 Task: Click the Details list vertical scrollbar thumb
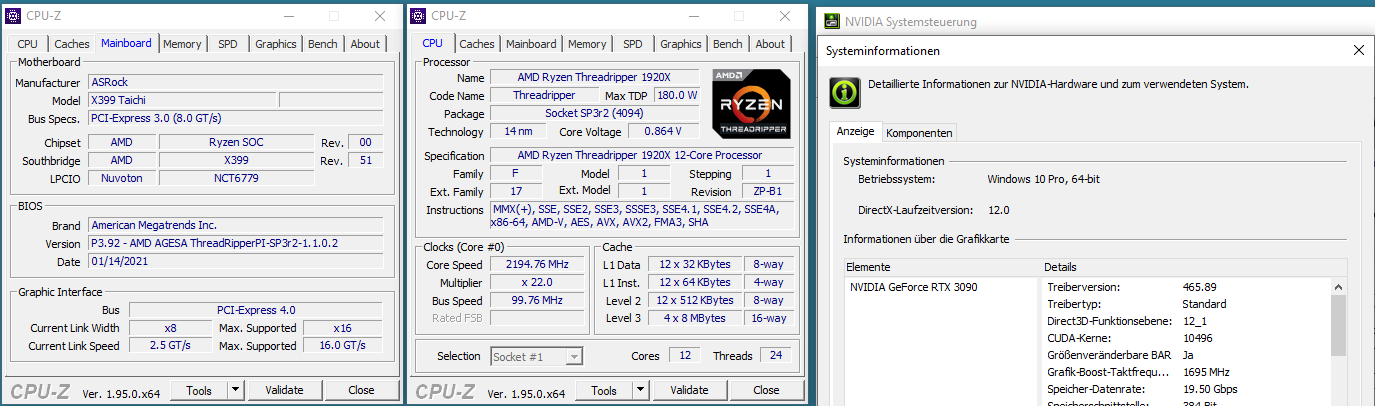coord(1339,326)
